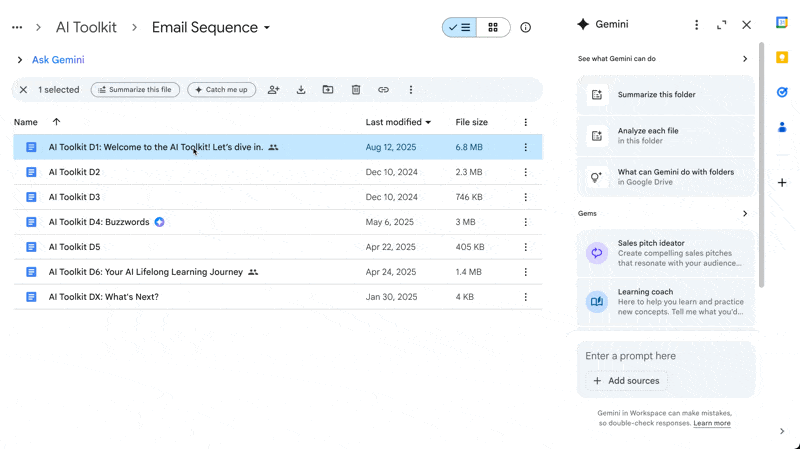Open more options for AI Toolkit D5 row

pos(526,247)
